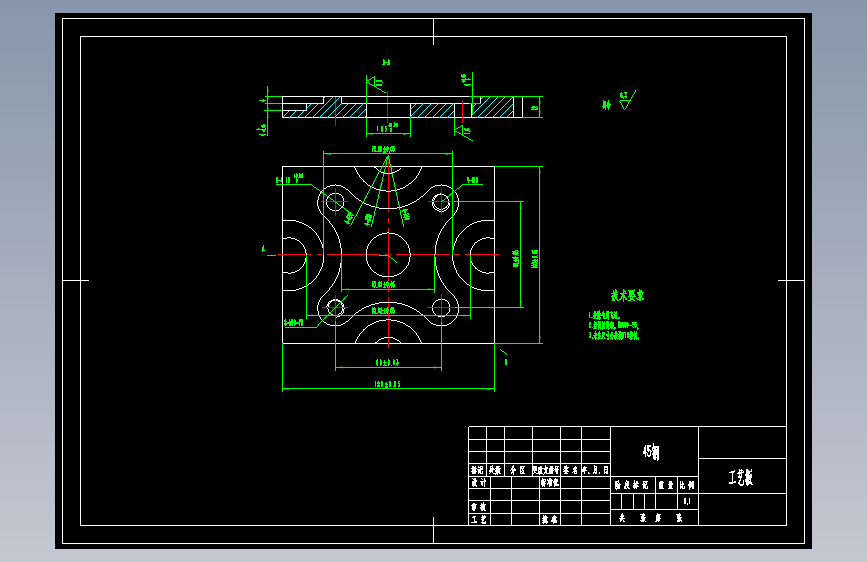Select the 标准化 cell in title block
Screen dimensions: 867x562
tap(550, 482)
